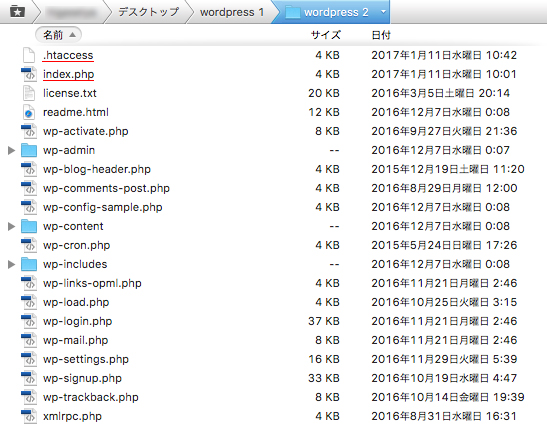Open the wordpress 2 path dropdown arrow
The width and height of the screenshot is (547, 432).
(x=383, y=12)
